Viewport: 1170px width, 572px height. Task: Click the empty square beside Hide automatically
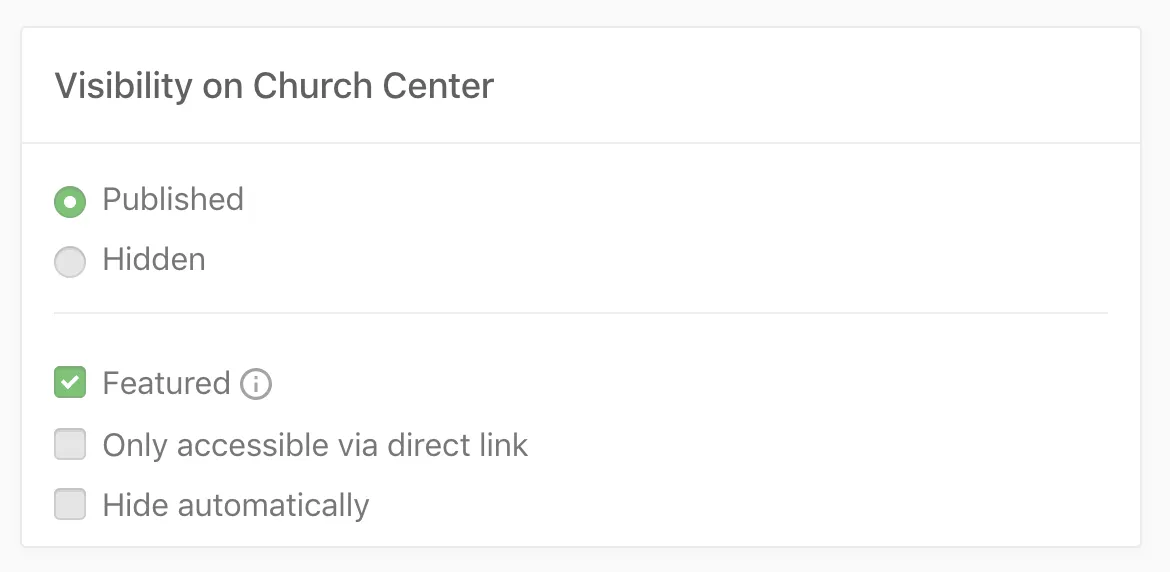pos(70,505)
